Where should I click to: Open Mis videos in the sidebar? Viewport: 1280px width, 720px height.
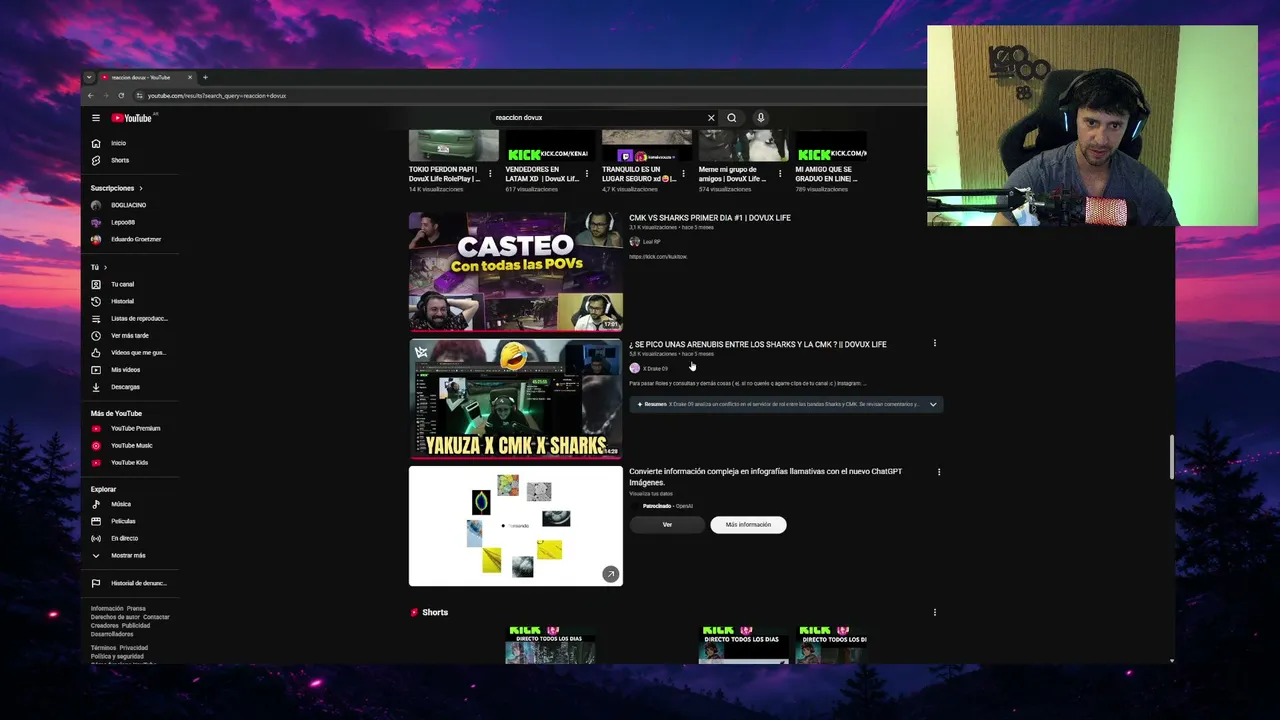click(125, 369)
